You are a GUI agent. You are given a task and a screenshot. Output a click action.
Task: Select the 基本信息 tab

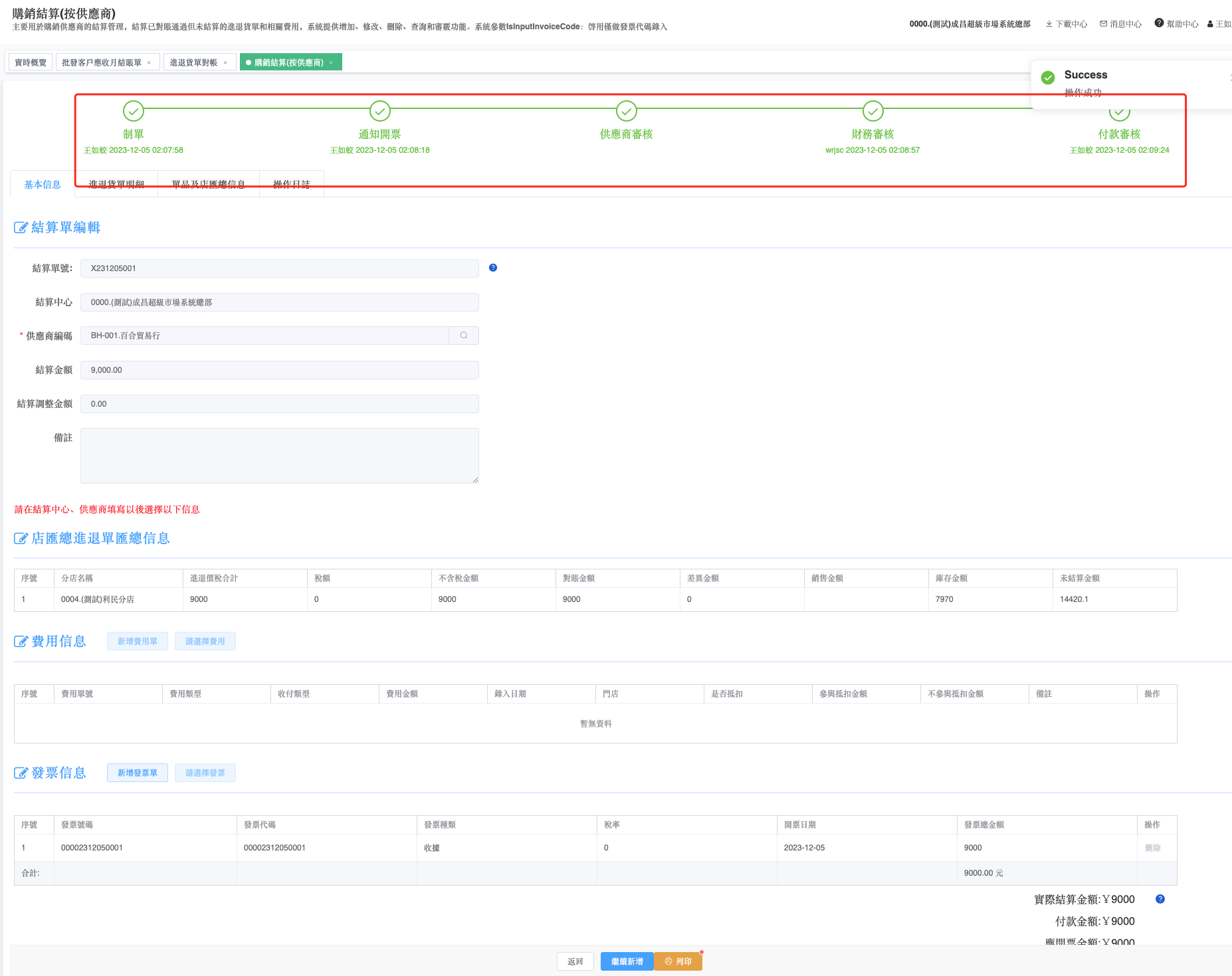coord(43,185)
